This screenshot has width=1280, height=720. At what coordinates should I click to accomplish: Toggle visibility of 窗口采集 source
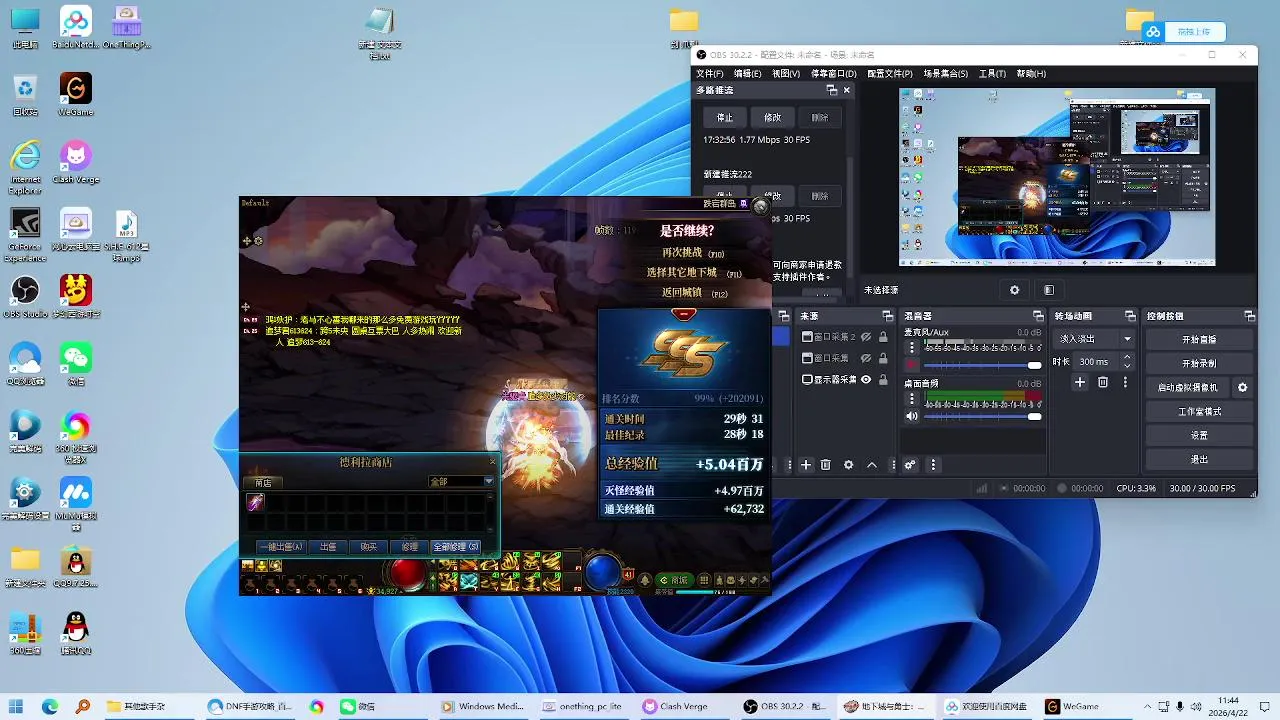pyautogui.click(x=866, y=358)
